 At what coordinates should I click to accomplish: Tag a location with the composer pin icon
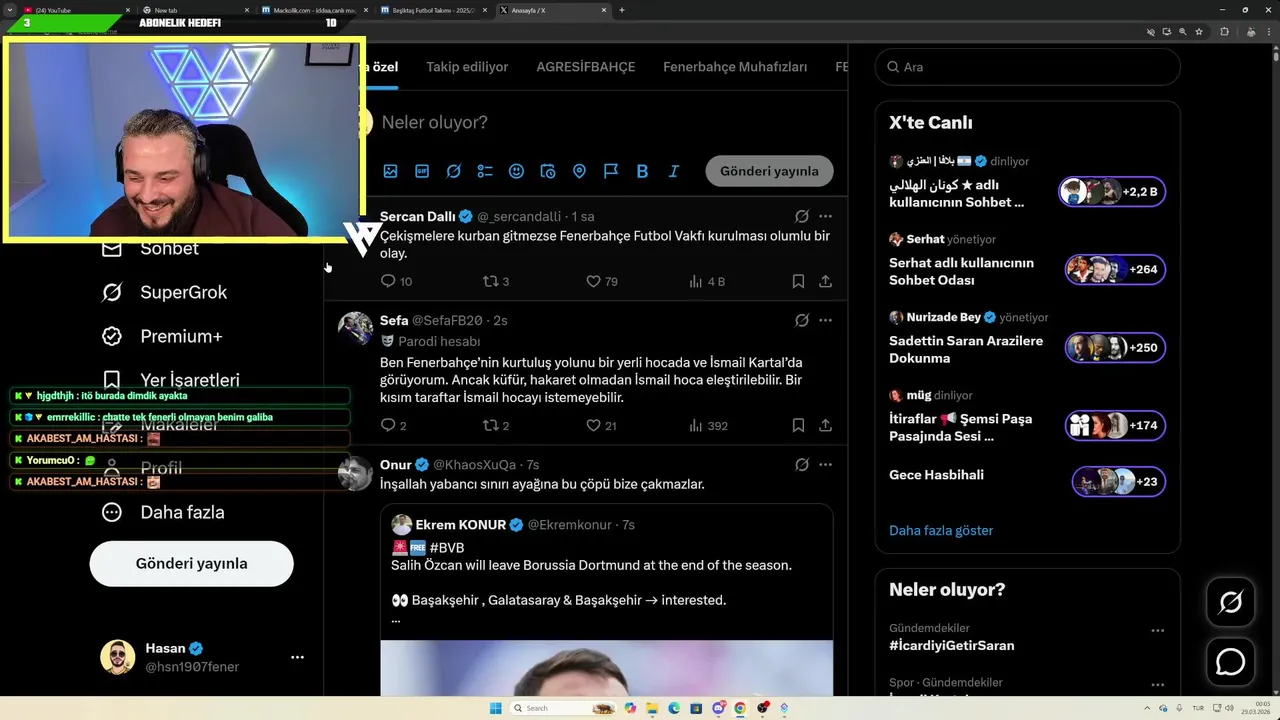click(579, 171)
